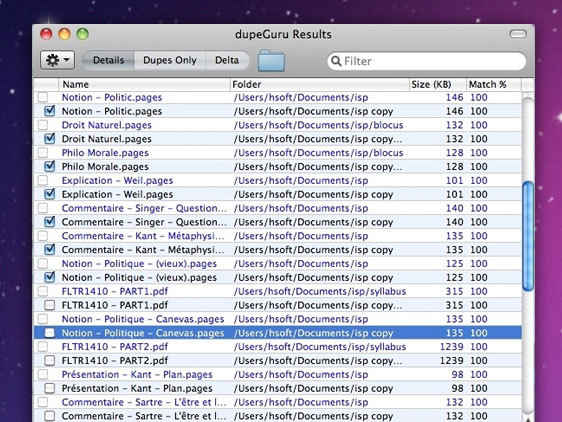The width and height of the screenshot is (562, 422).
Task: Click folder path of black Droit Naturel.pages row
Action: pyautogui.click(x=318, y=139)
